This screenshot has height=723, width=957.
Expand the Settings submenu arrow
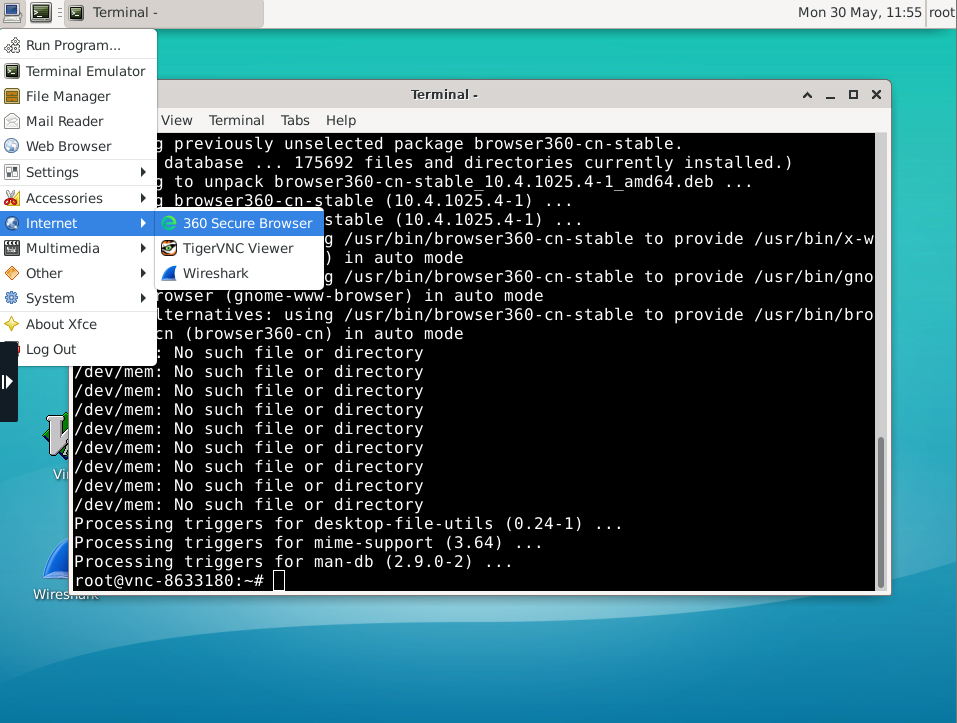(x=143, y=172)
